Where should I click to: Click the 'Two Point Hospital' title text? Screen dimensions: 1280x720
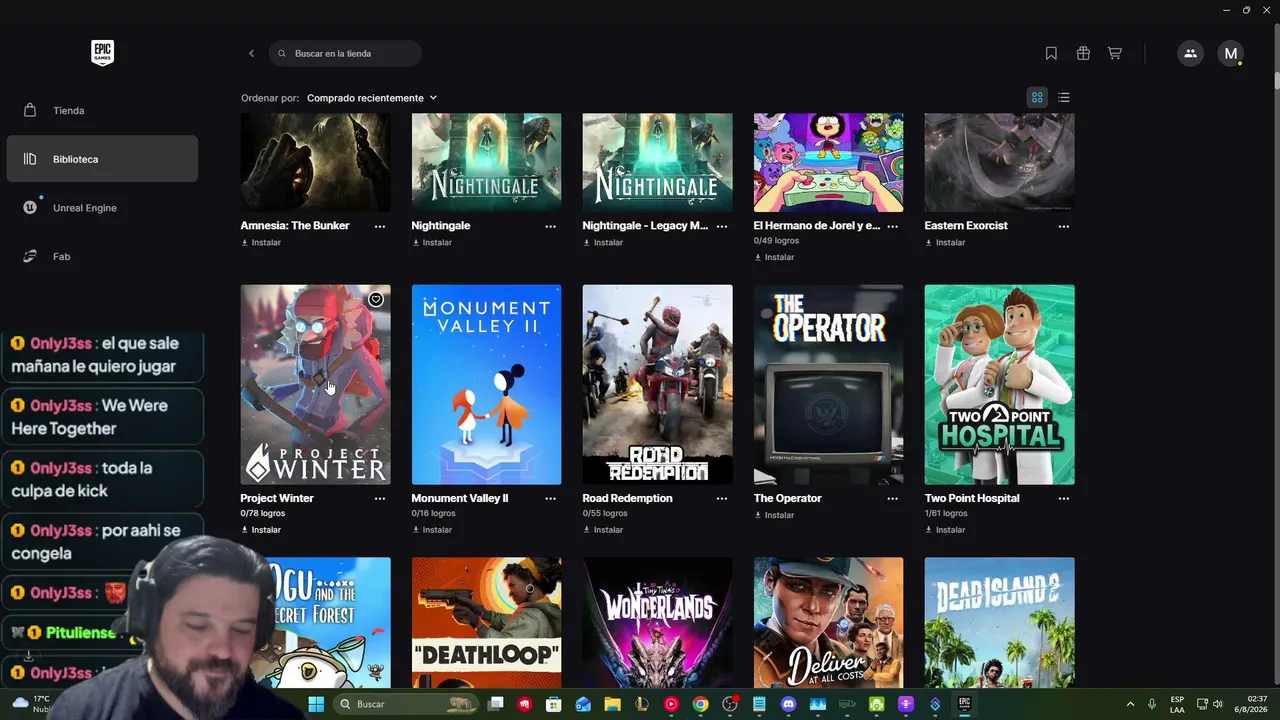click(972, 498)
